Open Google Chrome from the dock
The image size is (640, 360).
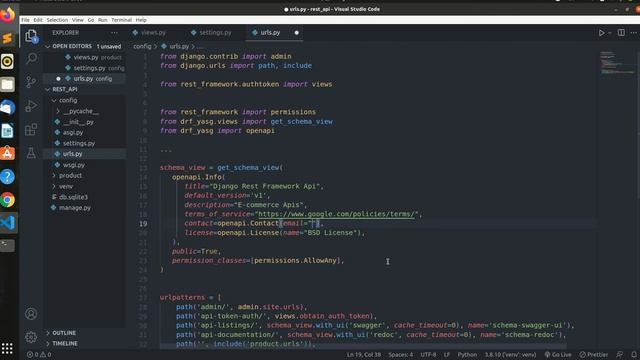7,200
